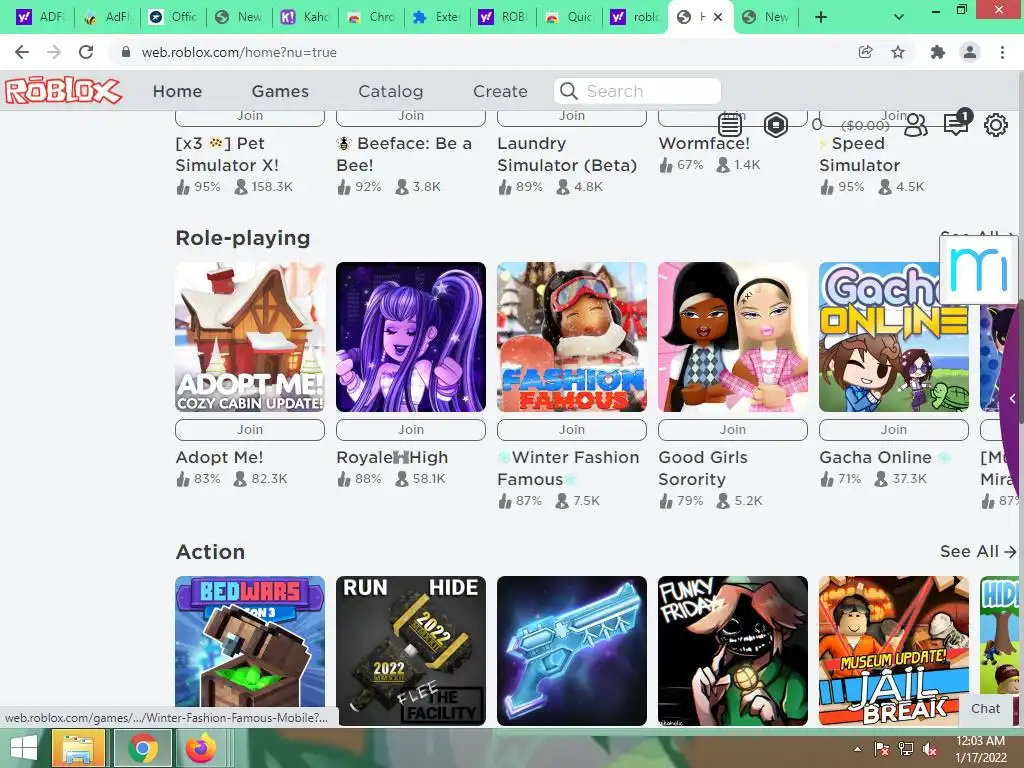Open the Beeface: Be a Bee! link

pyautogui.click(x=404, y=154)
